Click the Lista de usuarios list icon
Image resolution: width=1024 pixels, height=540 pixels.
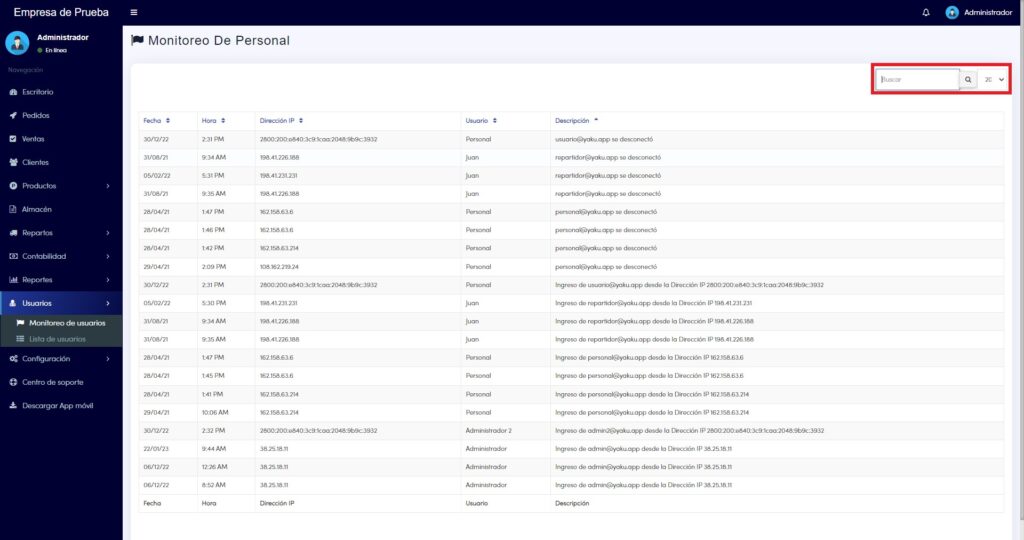(x=20, y=340)
